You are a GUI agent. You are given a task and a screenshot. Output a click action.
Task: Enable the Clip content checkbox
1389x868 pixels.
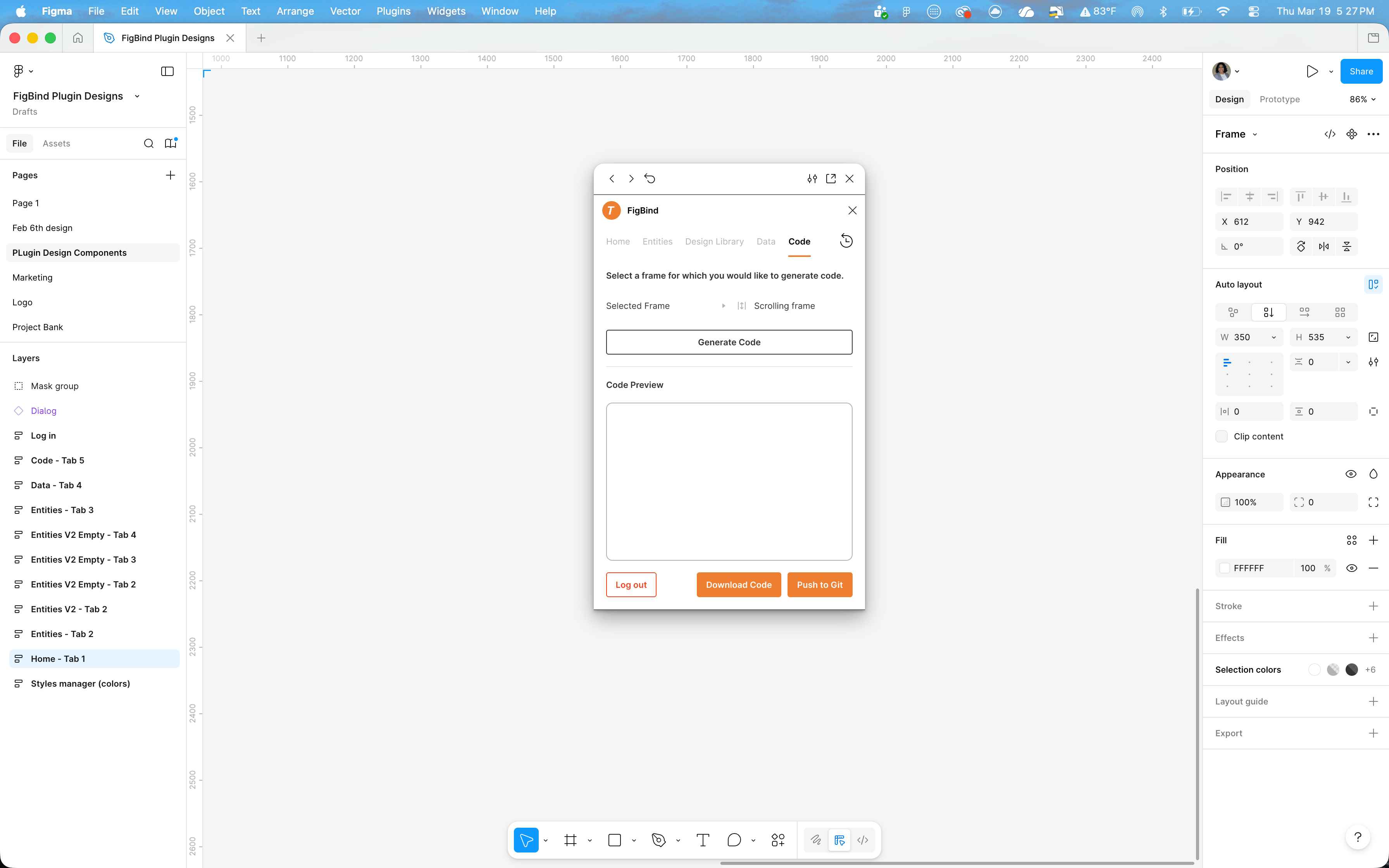tap(1222, 436)
